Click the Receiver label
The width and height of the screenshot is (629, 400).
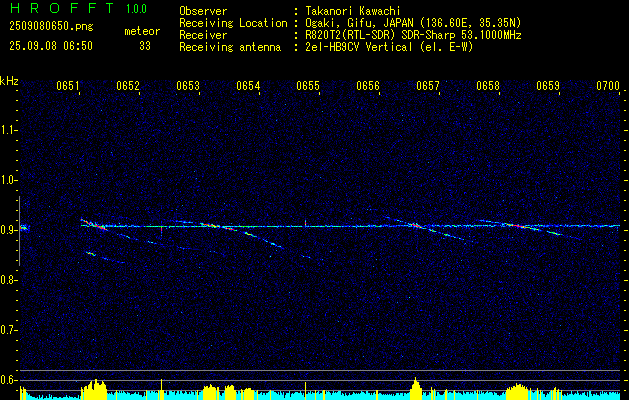tap(203, 35)
